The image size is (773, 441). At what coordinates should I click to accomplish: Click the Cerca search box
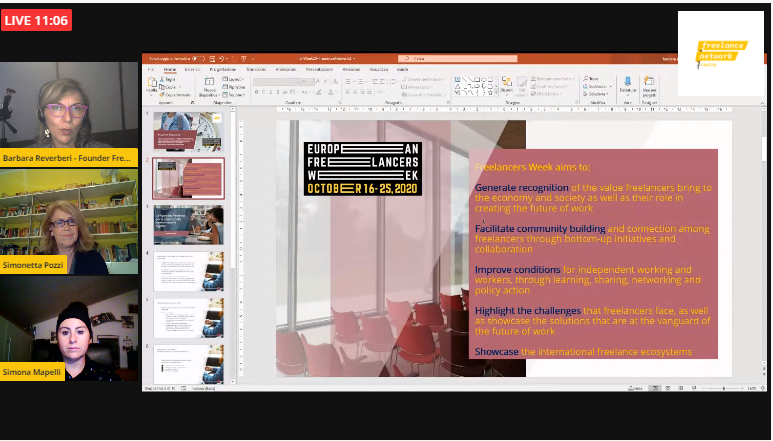pos(457,59)
